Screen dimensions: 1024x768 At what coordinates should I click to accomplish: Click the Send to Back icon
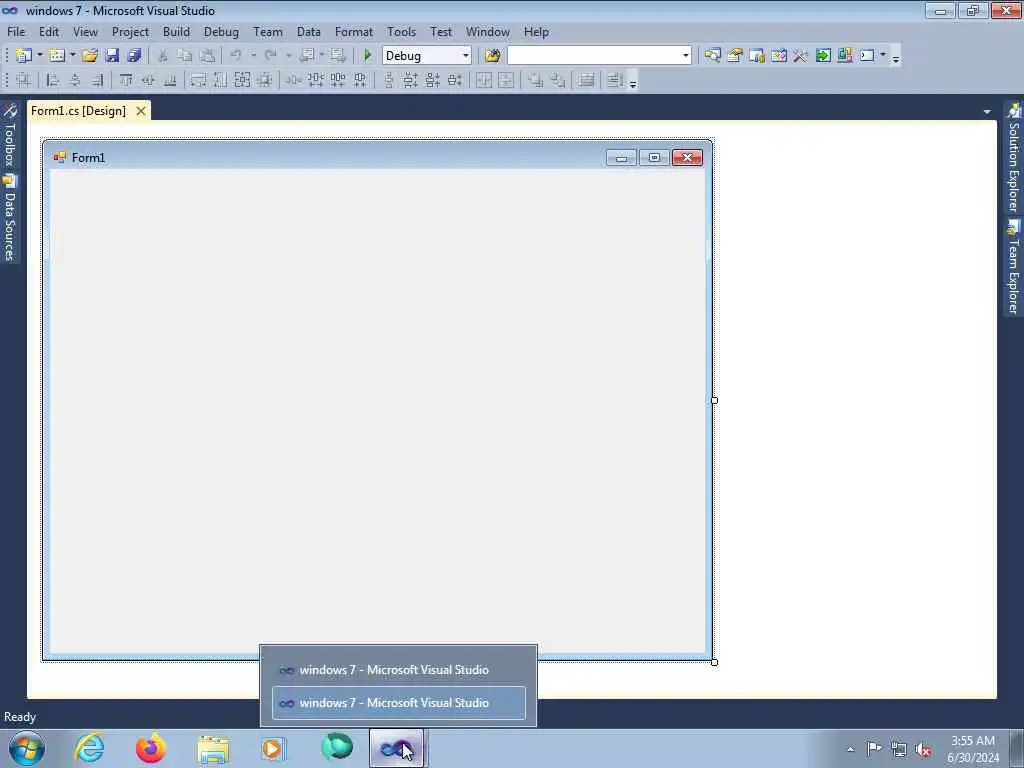point(558,80)
